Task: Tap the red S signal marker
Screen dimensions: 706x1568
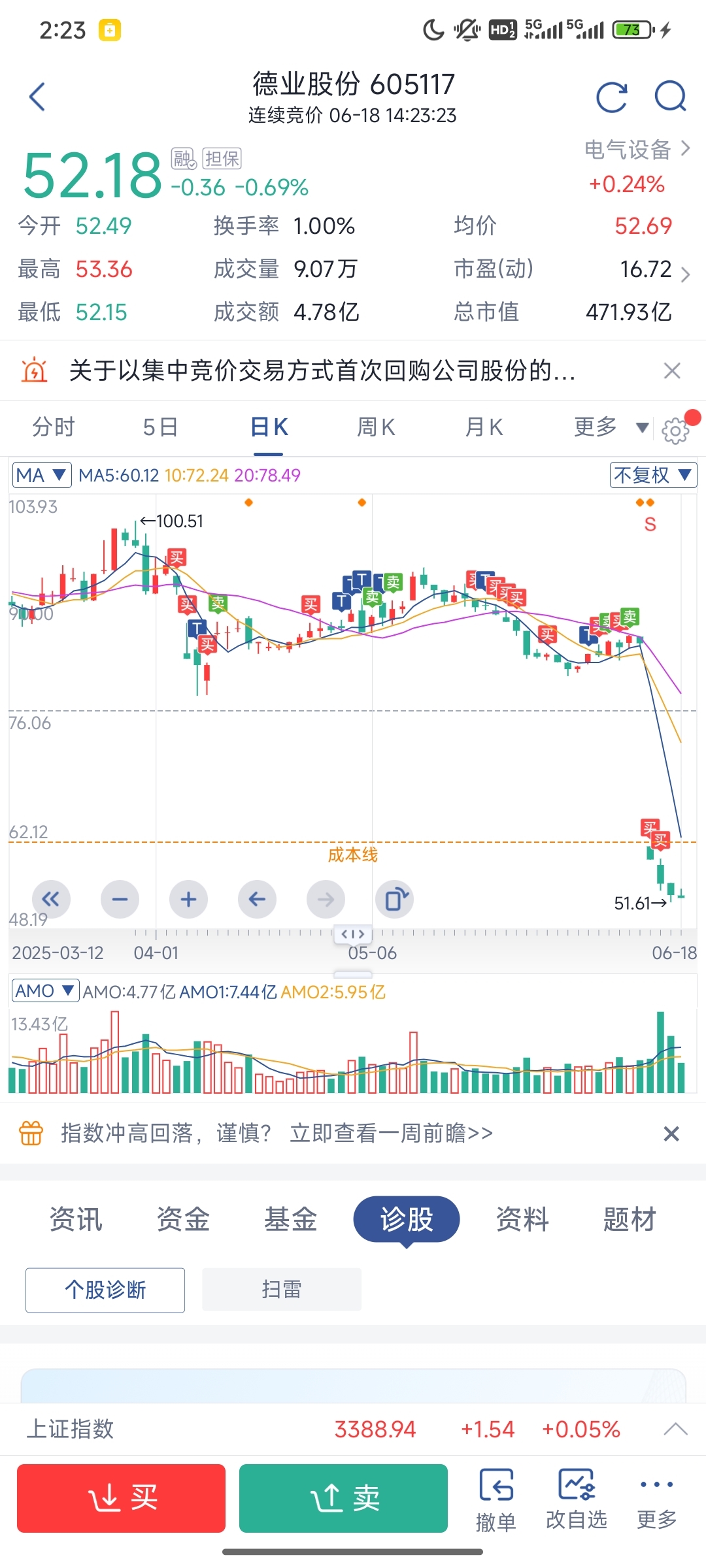Action: (x=650, y=524)
